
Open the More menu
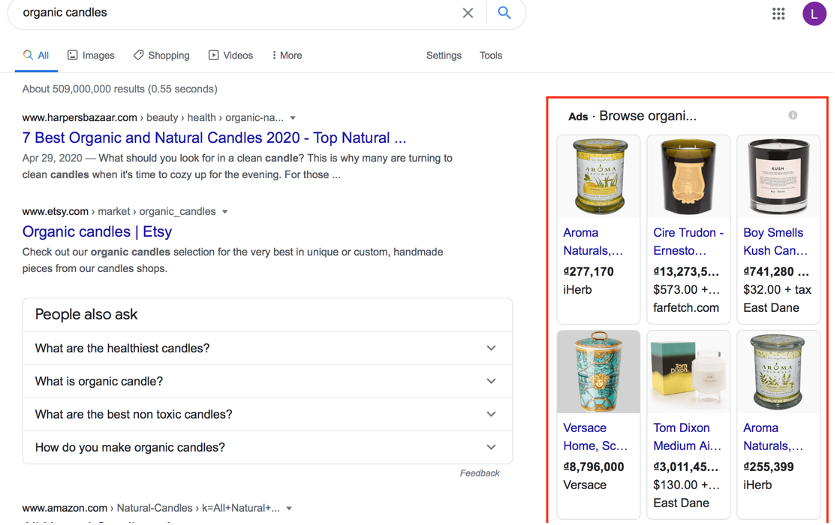pyautogui.click(x=287, y=56)
